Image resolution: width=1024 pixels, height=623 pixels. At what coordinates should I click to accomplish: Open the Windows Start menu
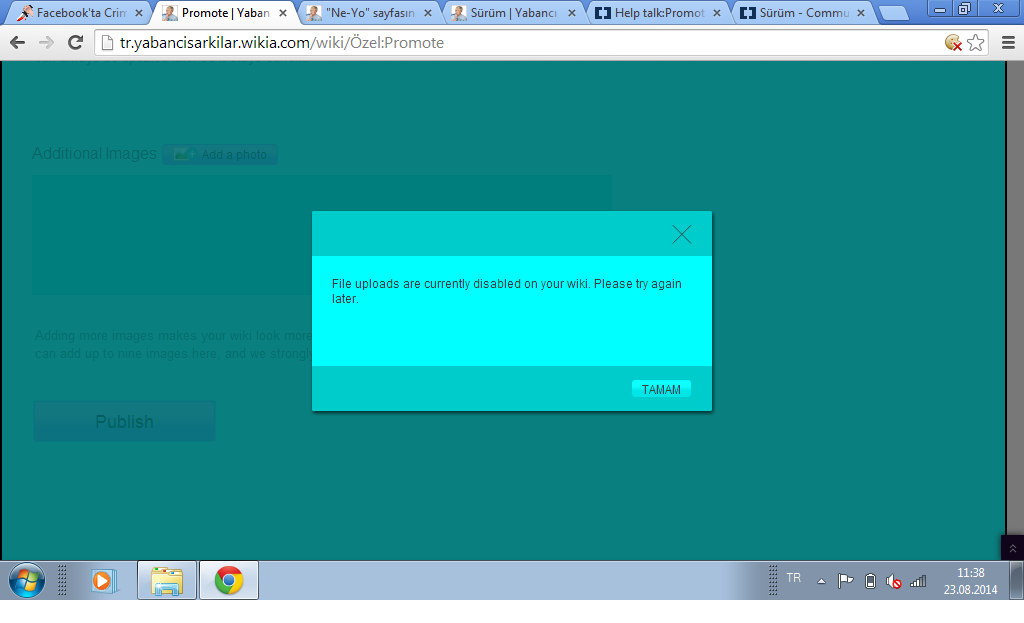pyautogui.click(x=27, y=580)
